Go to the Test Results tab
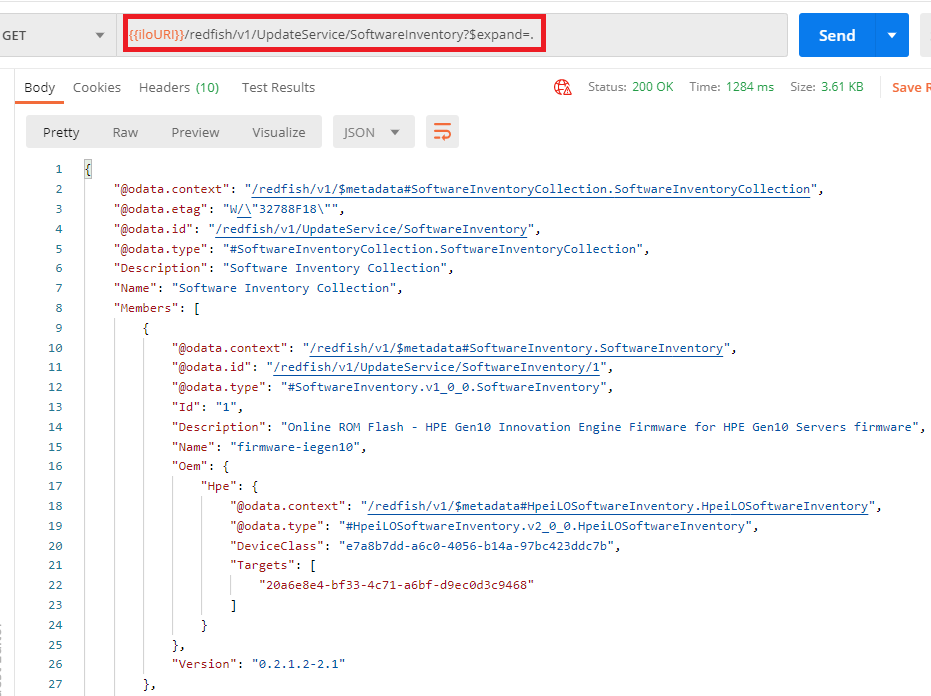Image resolution: width=931 pixels, height=696 pixels. pyautogui.click(x=278, y=87)
